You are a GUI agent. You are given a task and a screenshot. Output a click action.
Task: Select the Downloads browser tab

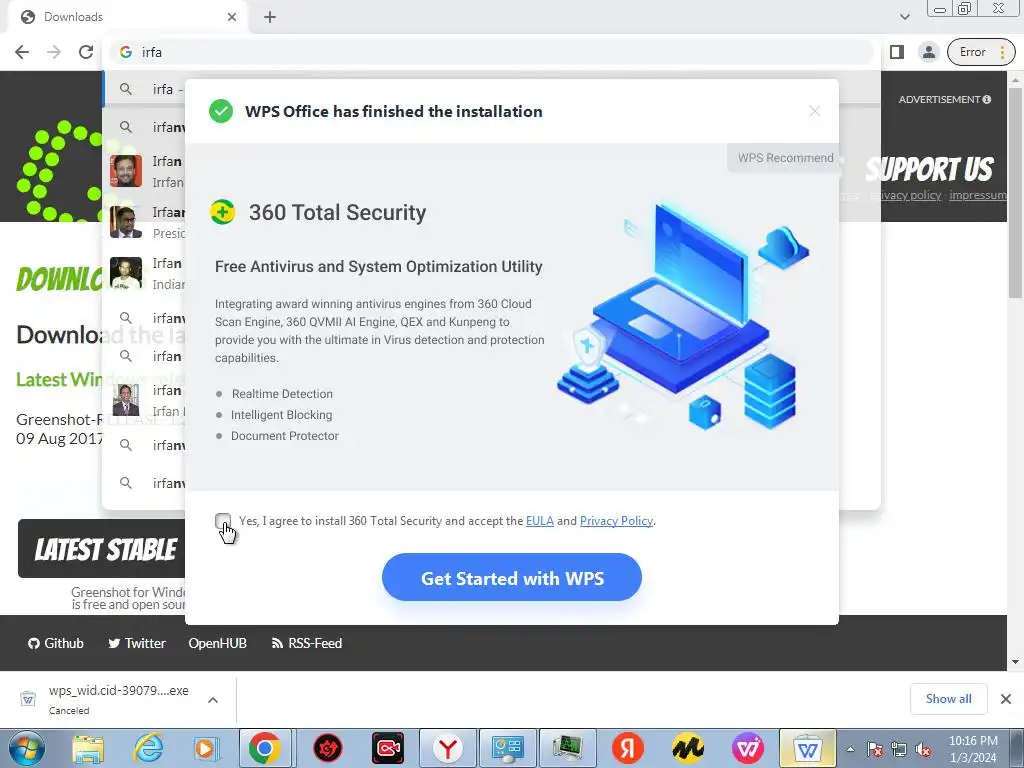(127, 17)
